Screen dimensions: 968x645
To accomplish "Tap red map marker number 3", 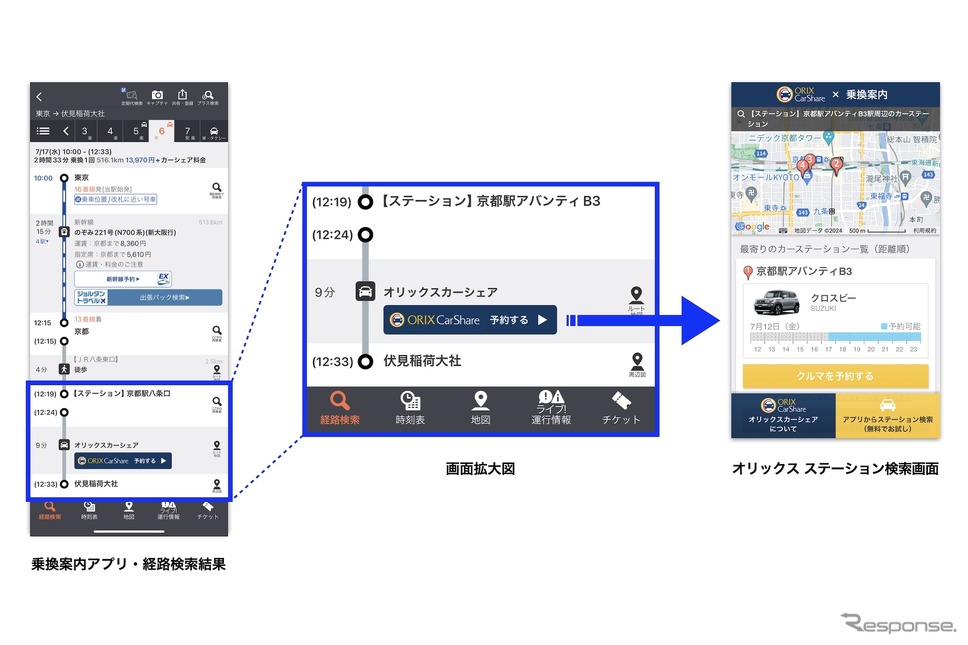I will [x=810, y=160].
